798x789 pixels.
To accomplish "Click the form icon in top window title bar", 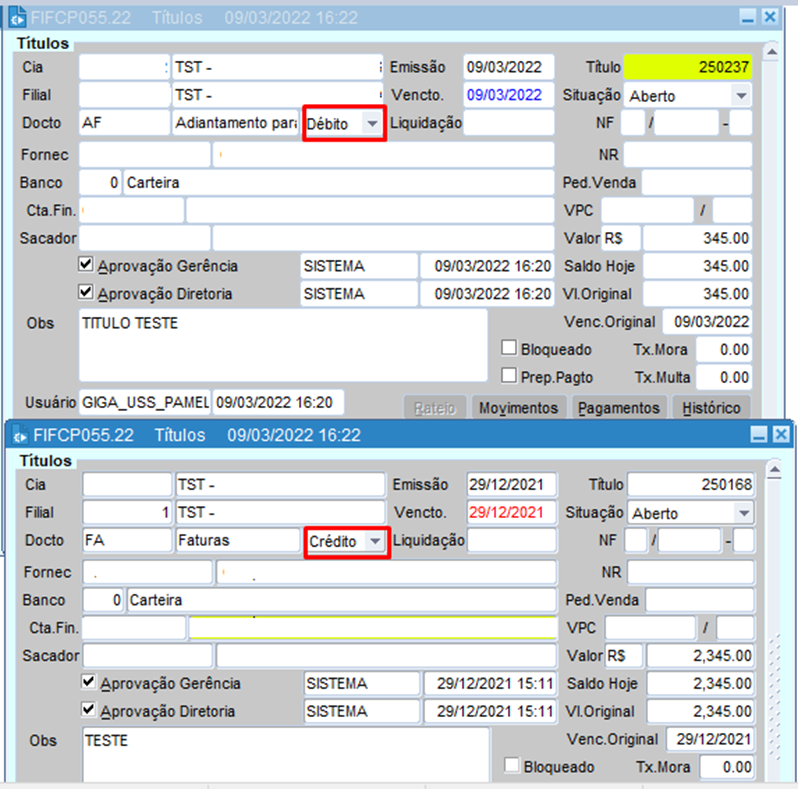I will [18, 18].
